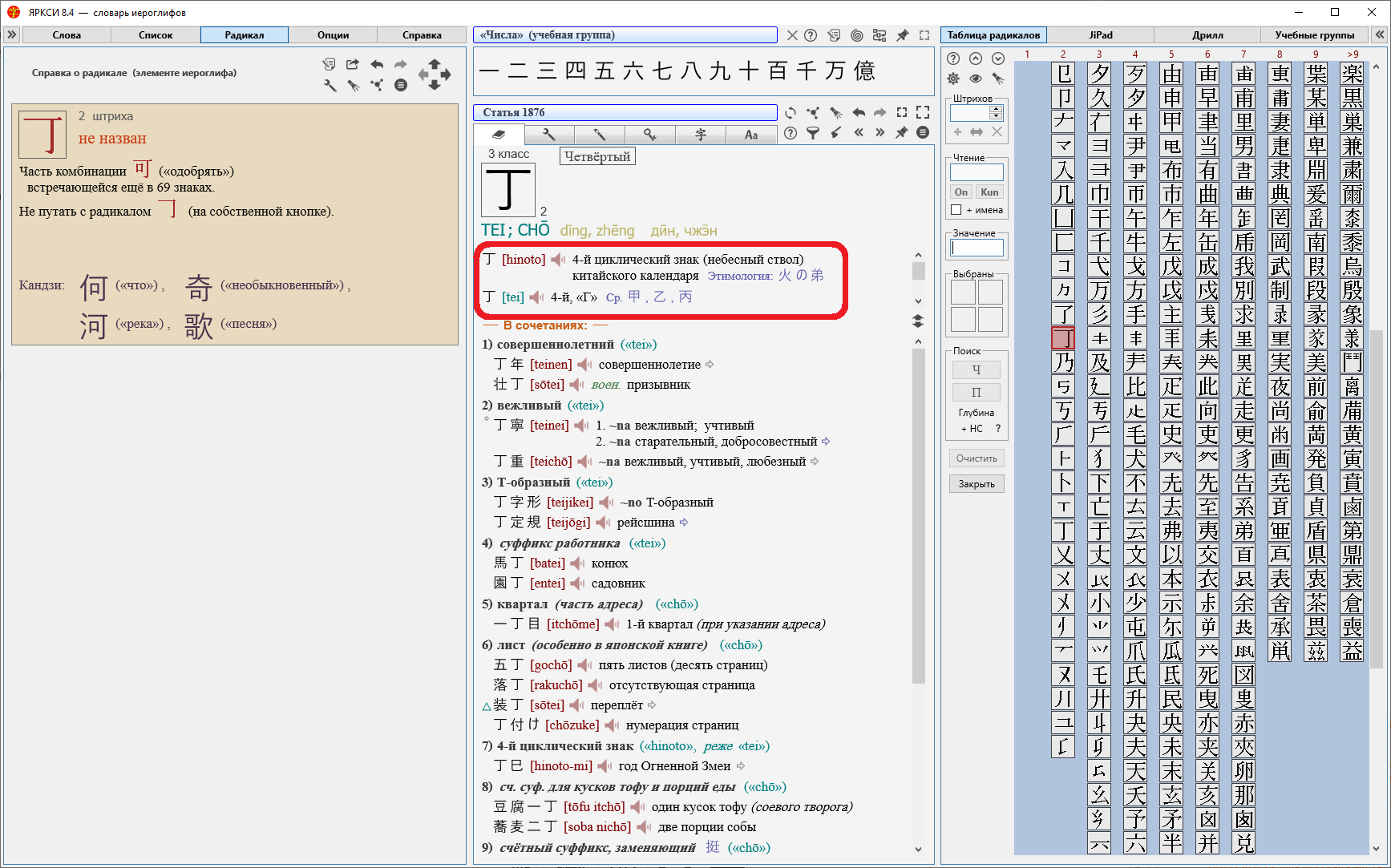Screen dimensions: 1391x868
Task: Select the Таблица радикалов tab
Action: [x=993, y=34]
